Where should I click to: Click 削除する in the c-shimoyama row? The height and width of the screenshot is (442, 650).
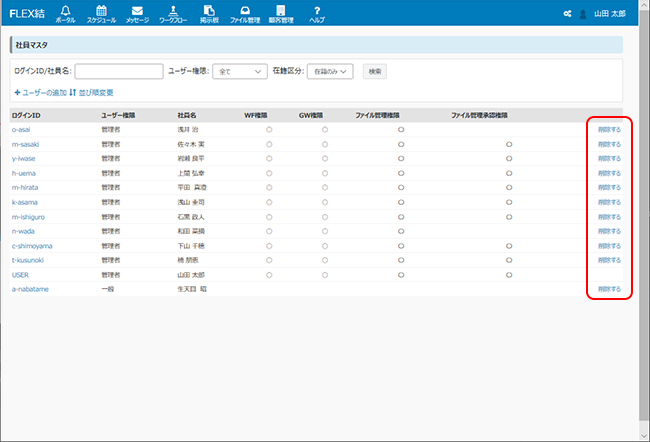(x=609, y=246)
